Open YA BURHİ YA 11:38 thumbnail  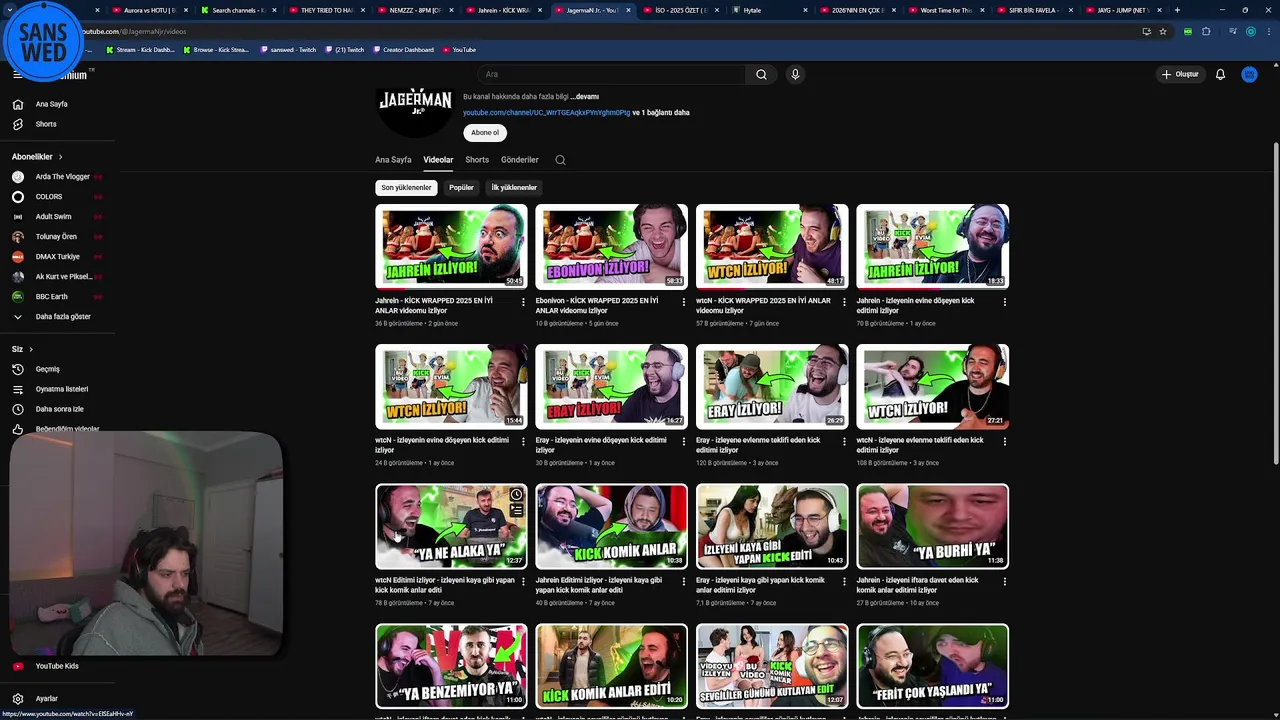[932, 526]
